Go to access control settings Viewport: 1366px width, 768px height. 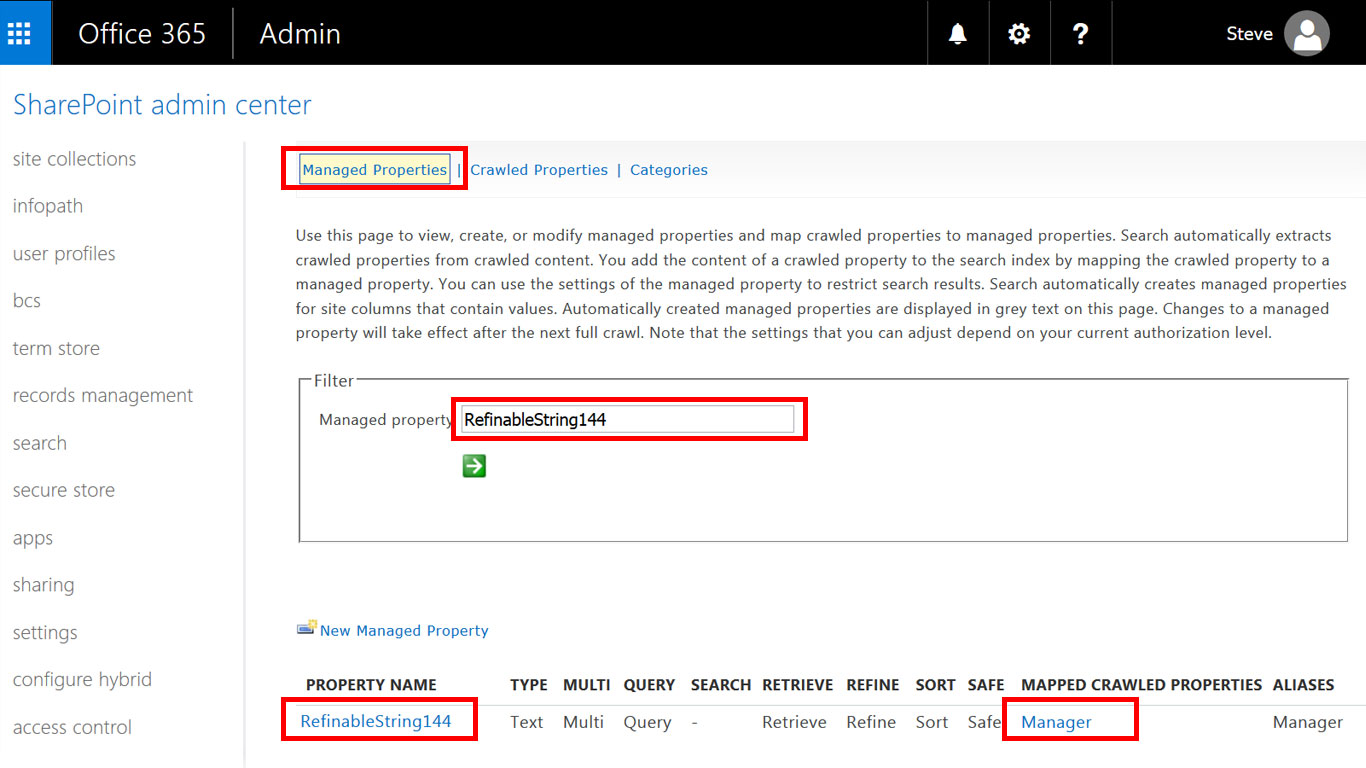point(72,727)
